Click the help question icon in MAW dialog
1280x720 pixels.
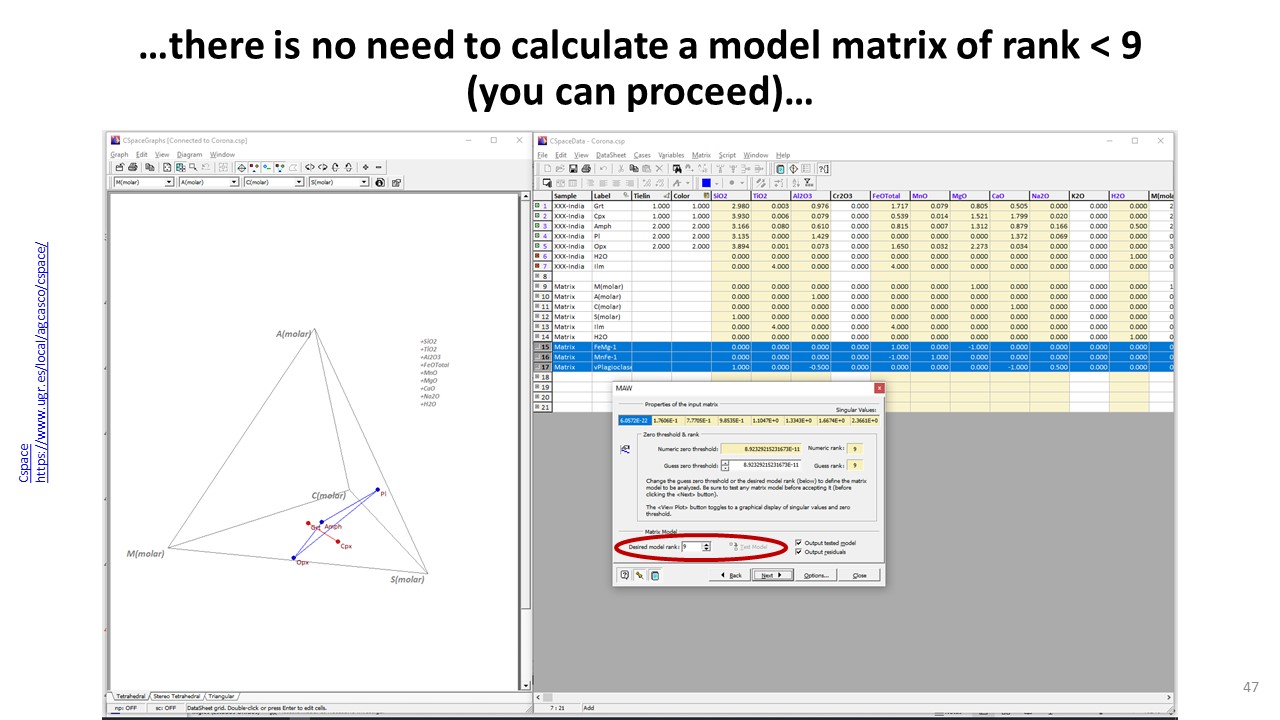point(625,575)
